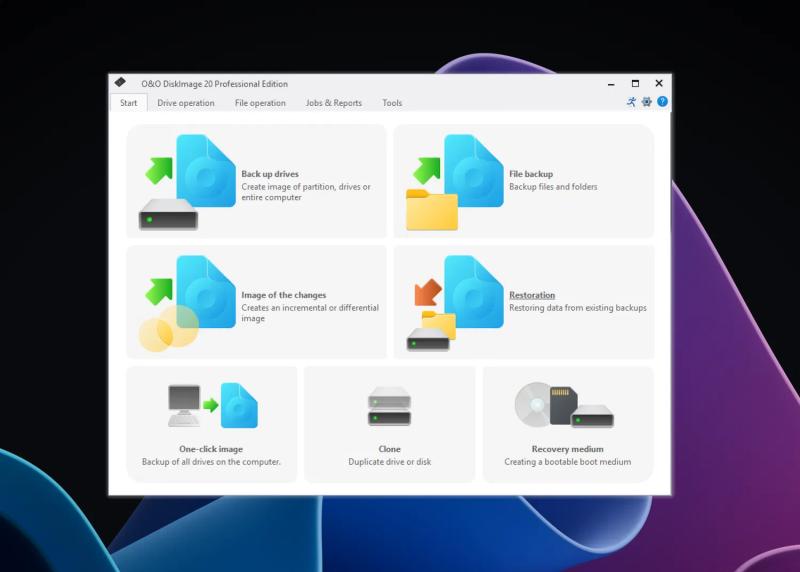Image resolution: width=800 pixels, height=572 pixels.
Task: Close the DiskImage window
Action: pos(659,83)
